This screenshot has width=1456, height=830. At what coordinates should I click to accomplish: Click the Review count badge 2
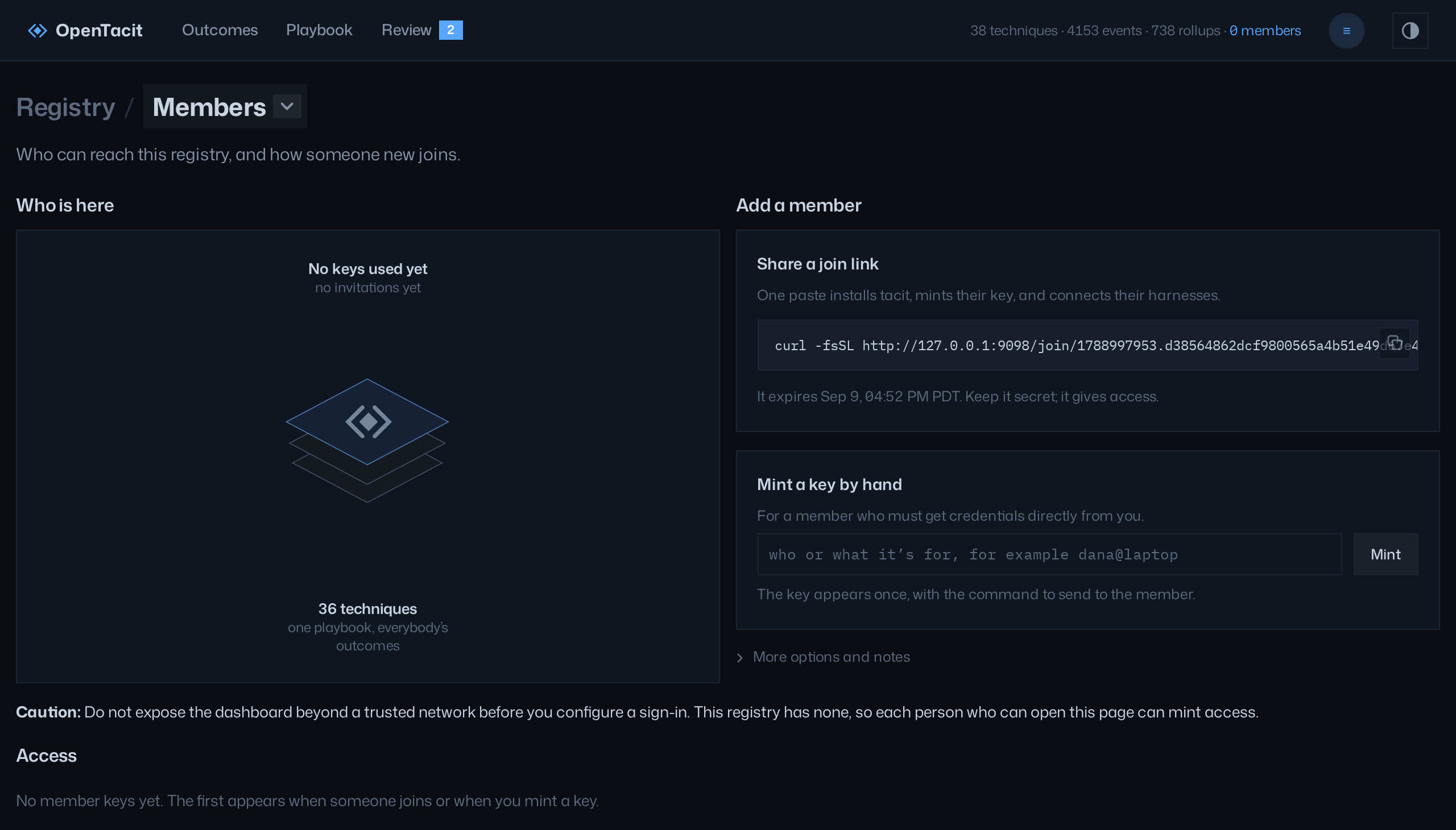[x=450, y=30]
